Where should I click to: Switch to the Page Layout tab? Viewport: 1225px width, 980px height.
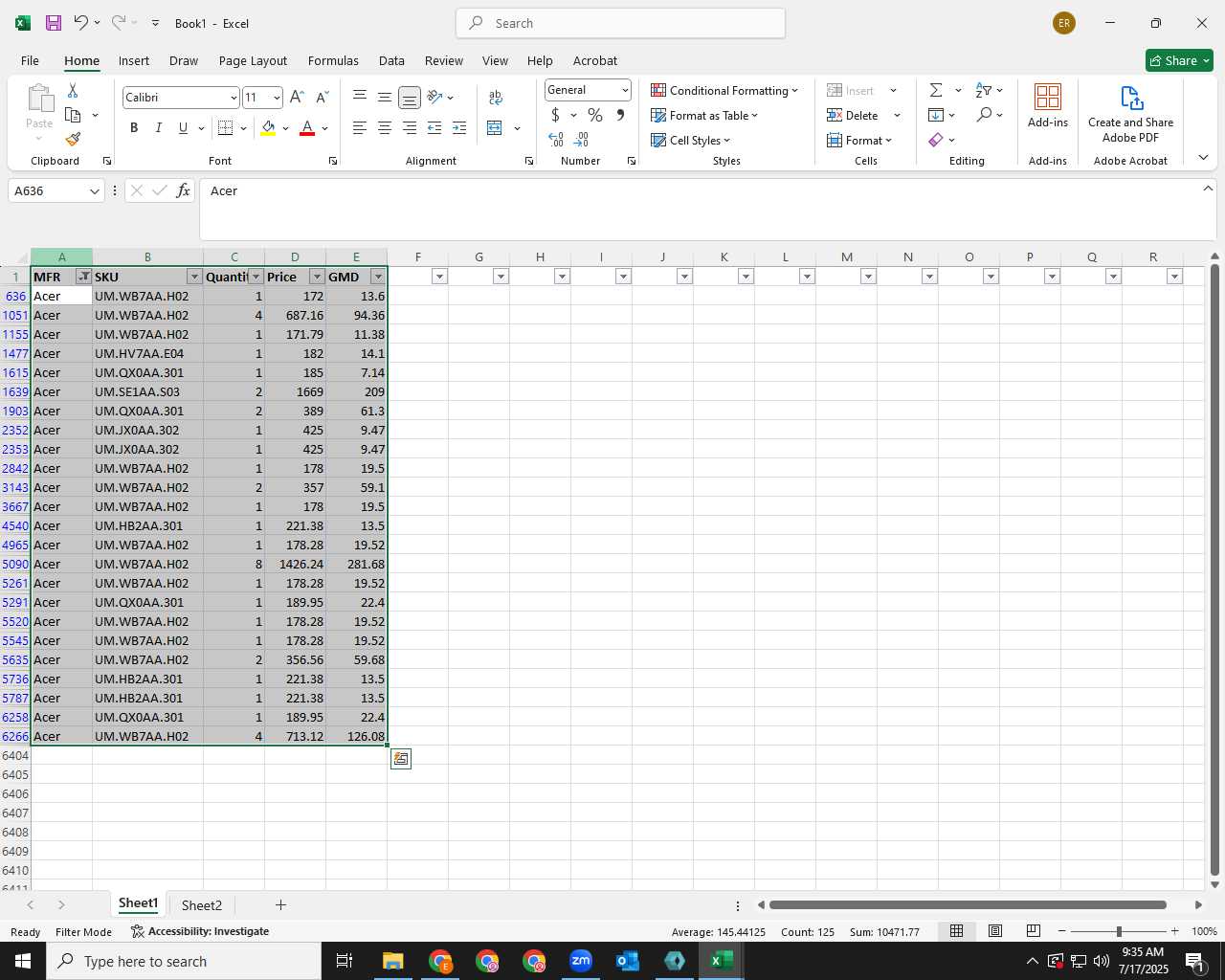[x=253, y=60]
